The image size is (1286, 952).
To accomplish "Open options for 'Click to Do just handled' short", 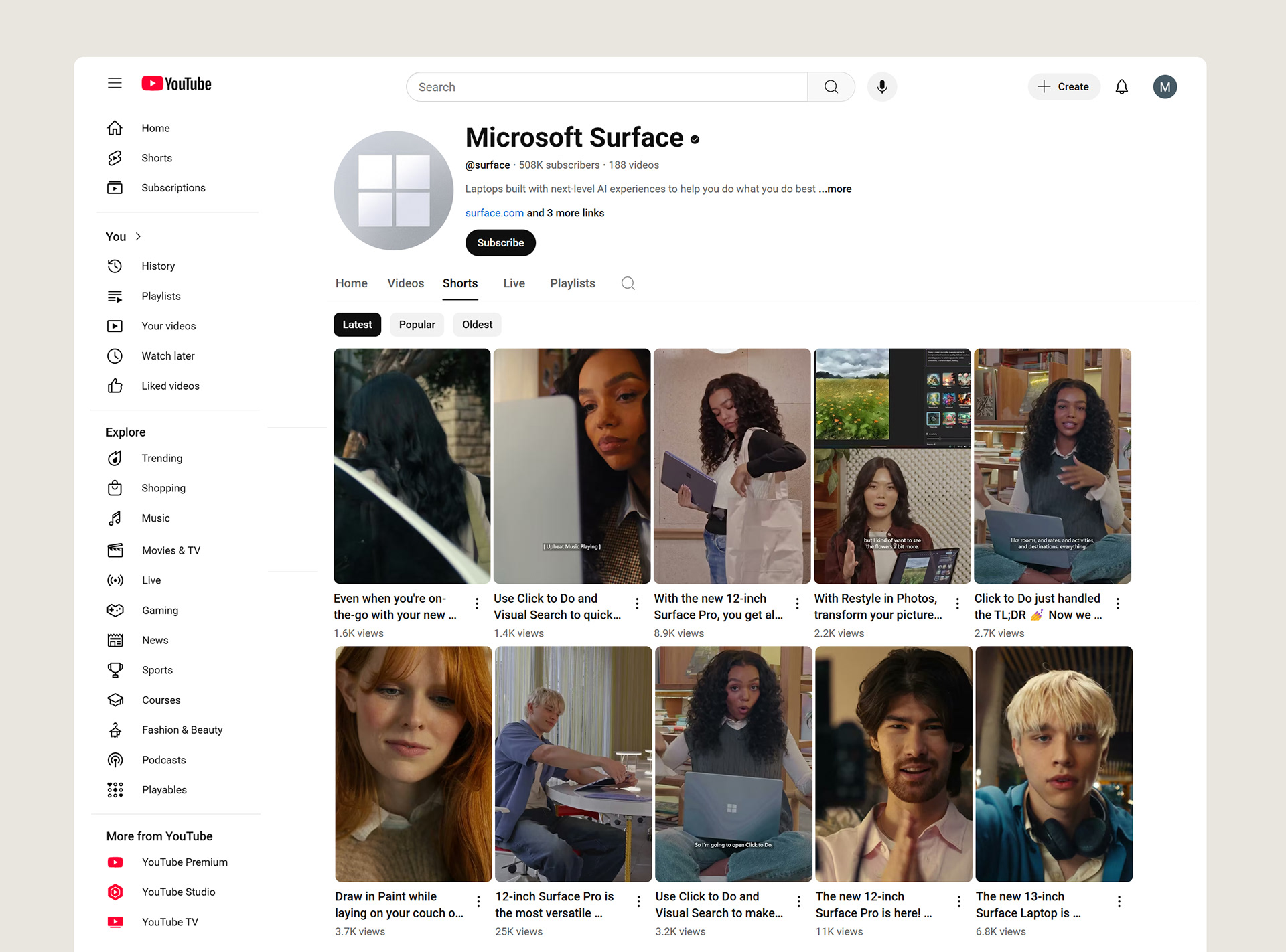I will 1117,603.
